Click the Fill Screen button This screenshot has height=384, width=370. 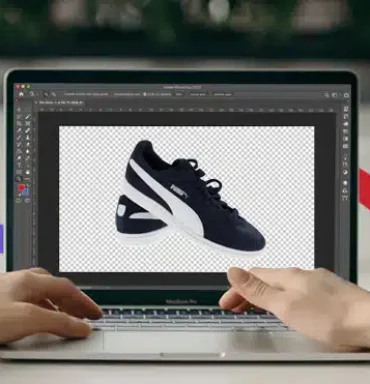coord(222,94)
